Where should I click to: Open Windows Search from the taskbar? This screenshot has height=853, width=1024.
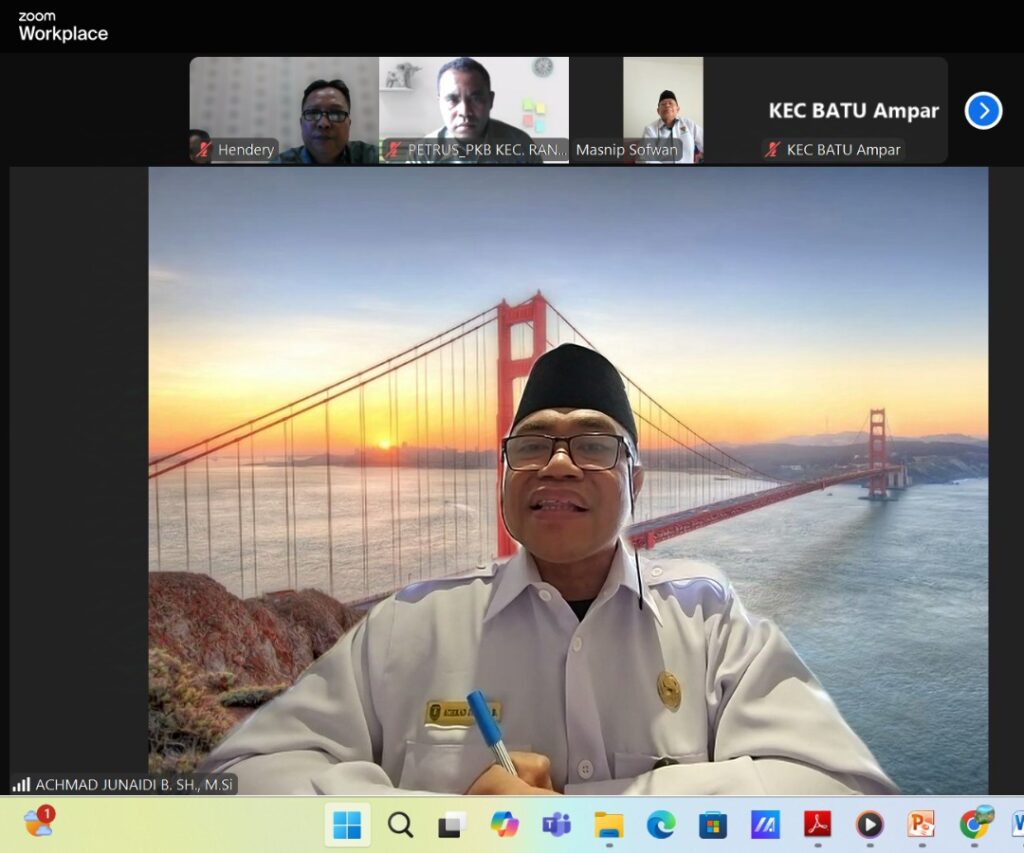point(400,825)
